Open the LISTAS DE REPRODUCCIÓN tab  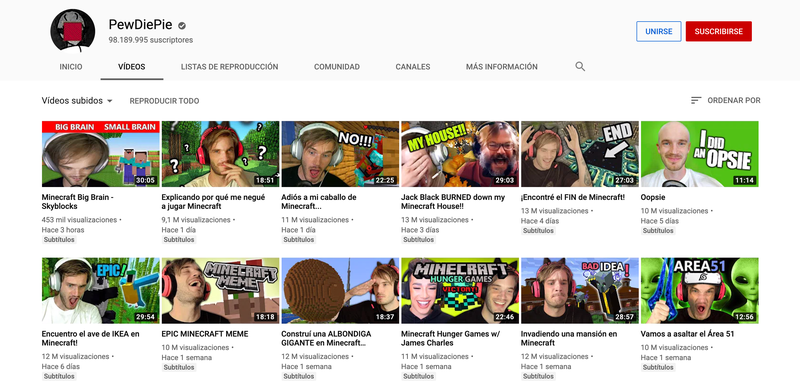pyautogui.click(x=230, y=67)
